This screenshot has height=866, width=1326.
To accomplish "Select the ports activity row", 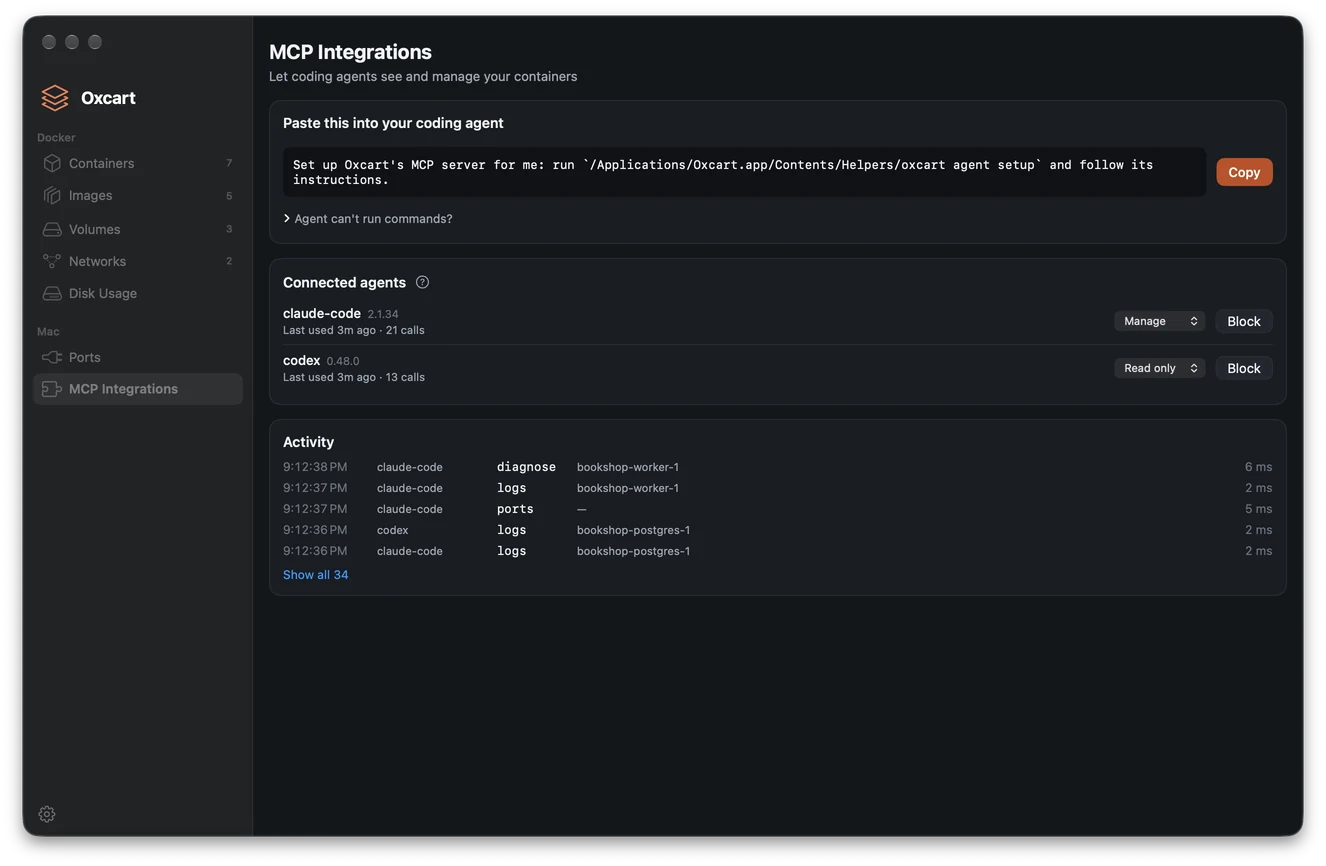I will pyautogui.click(x=777, y=509).
